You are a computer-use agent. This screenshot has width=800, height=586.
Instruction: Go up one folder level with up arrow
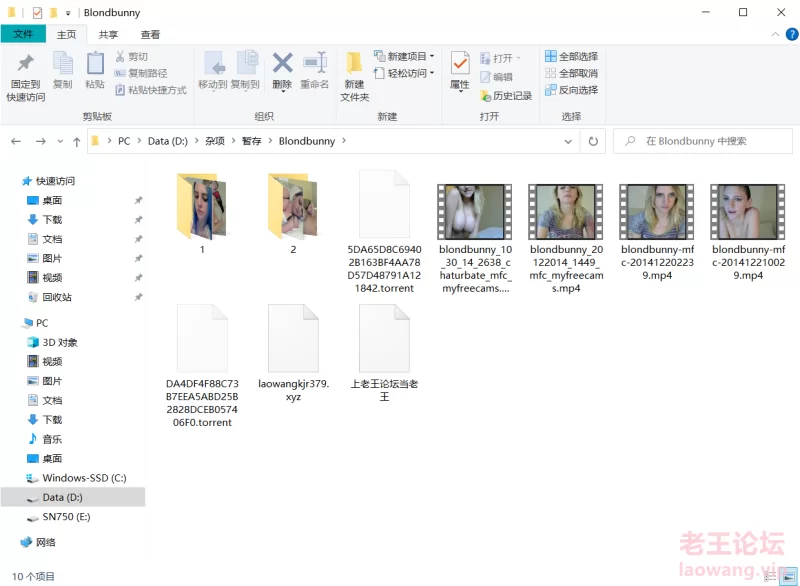(77, 141)
